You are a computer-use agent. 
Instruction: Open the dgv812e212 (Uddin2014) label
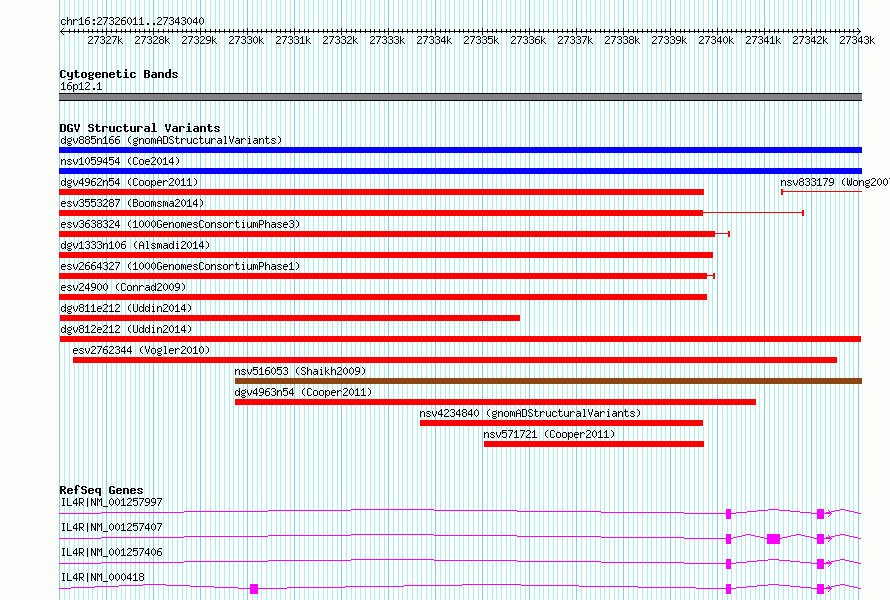point(126,329)
